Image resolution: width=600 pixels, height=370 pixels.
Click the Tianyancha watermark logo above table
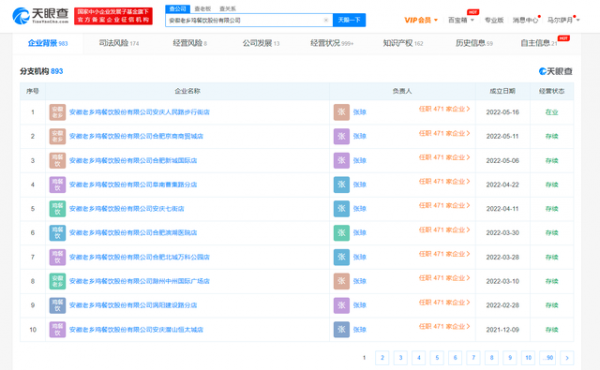coord(555,71)
